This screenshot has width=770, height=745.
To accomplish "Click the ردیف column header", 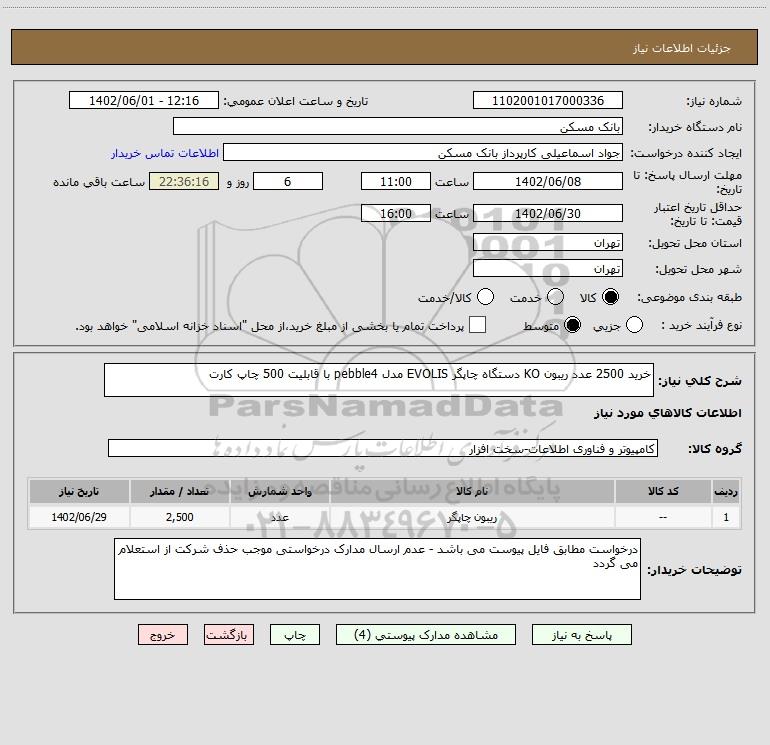I will 726,492.
